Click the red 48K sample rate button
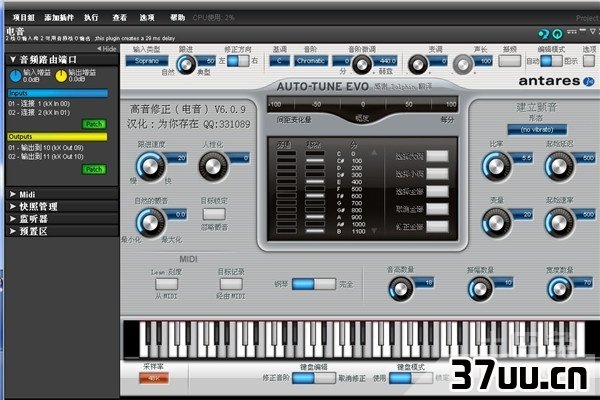The width and height of the screenshot is (600, 400). click(154, 378)
